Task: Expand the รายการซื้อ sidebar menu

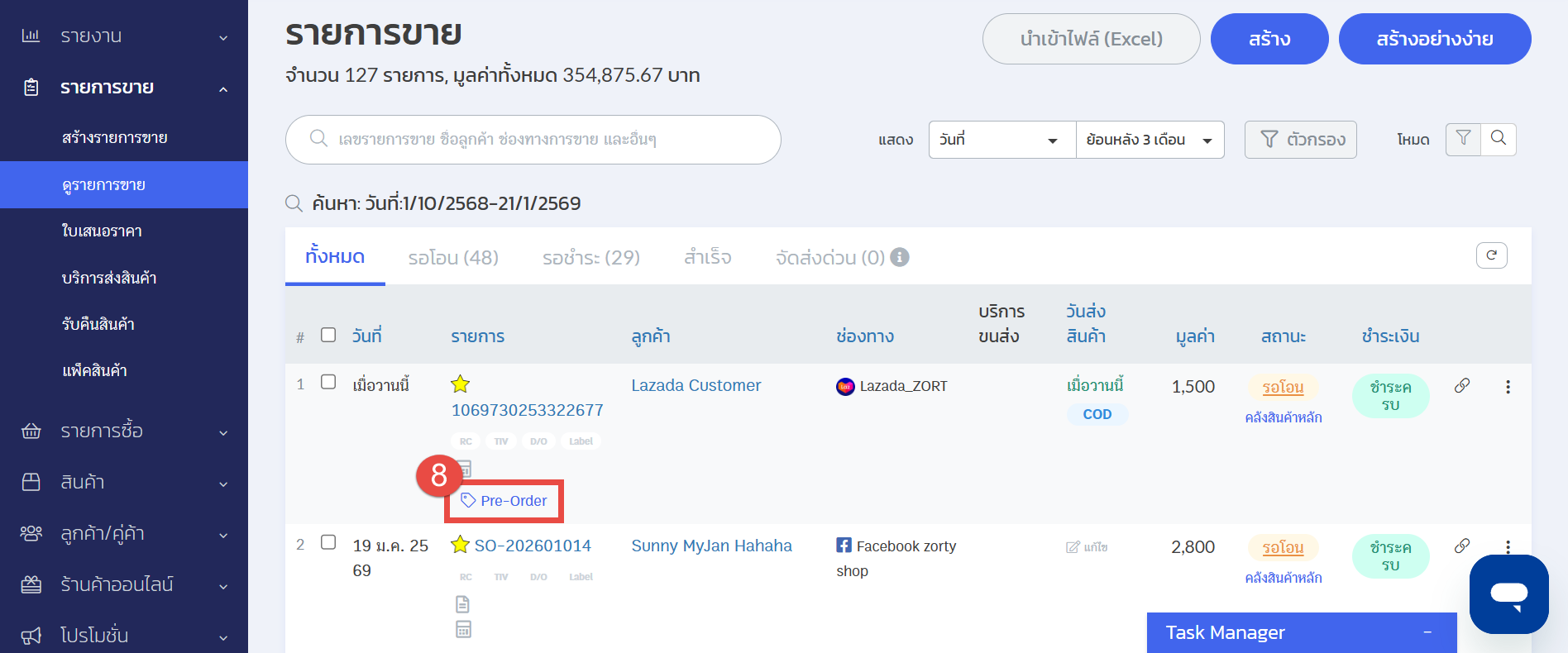Action: tap(124, 431)
